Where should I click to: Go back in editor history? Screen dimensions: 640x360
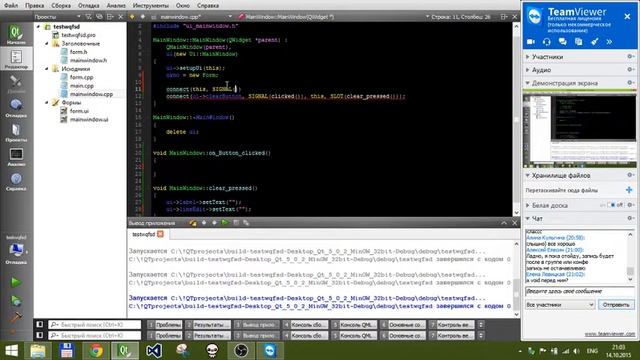pyautogui.click(x=132, y=17)
